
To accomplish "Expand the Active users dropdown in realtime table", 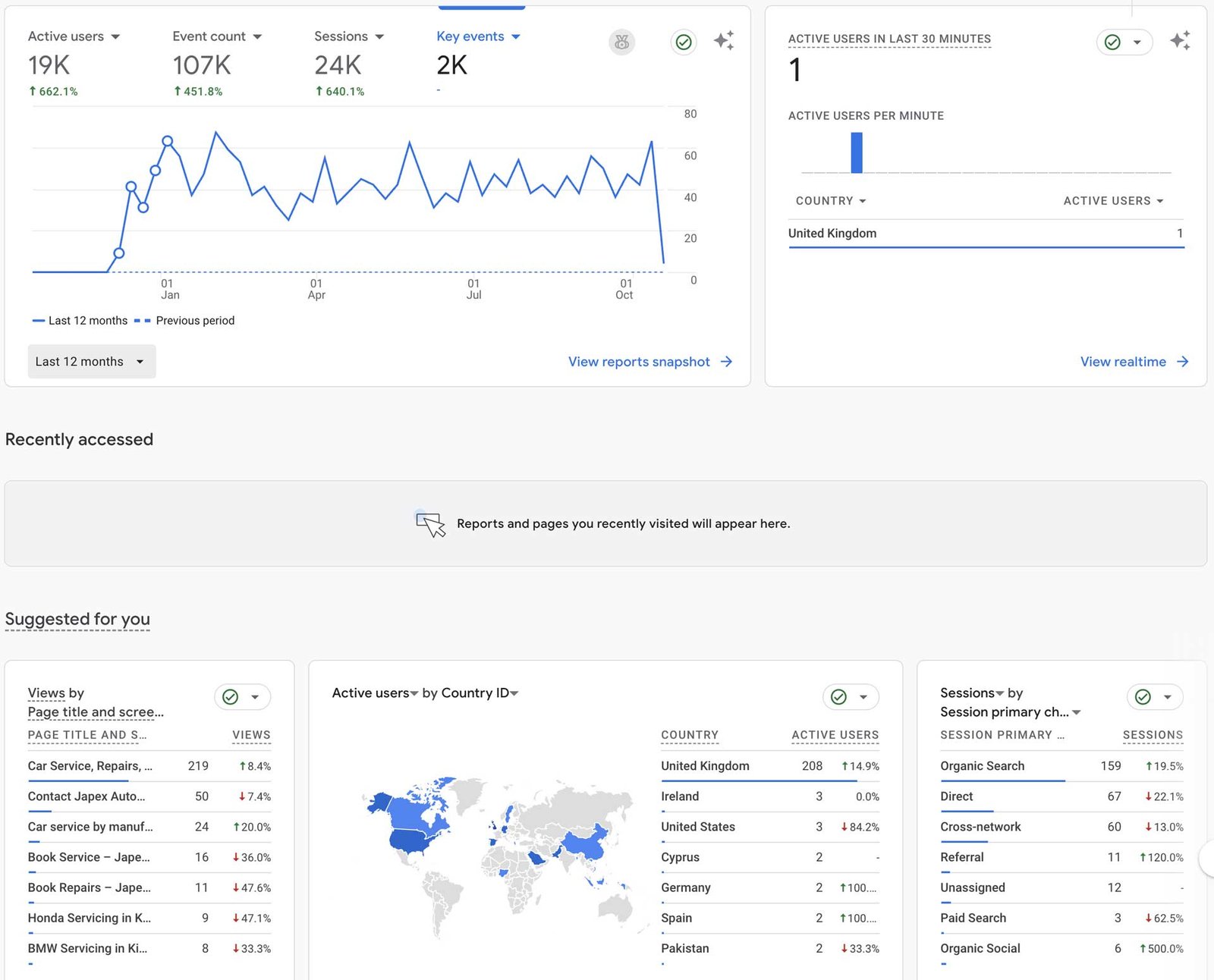I will (1112, 201).
